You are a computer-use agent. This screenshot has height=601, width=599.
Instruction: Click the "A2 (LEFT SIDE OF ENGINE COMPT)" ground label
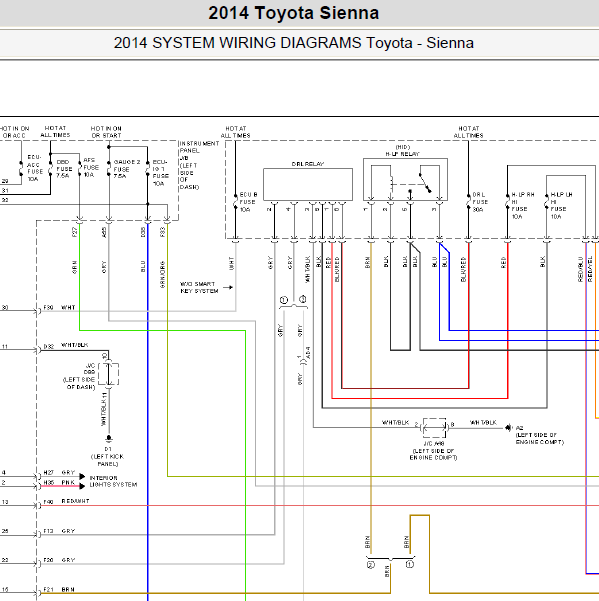[x=540, y=435]
